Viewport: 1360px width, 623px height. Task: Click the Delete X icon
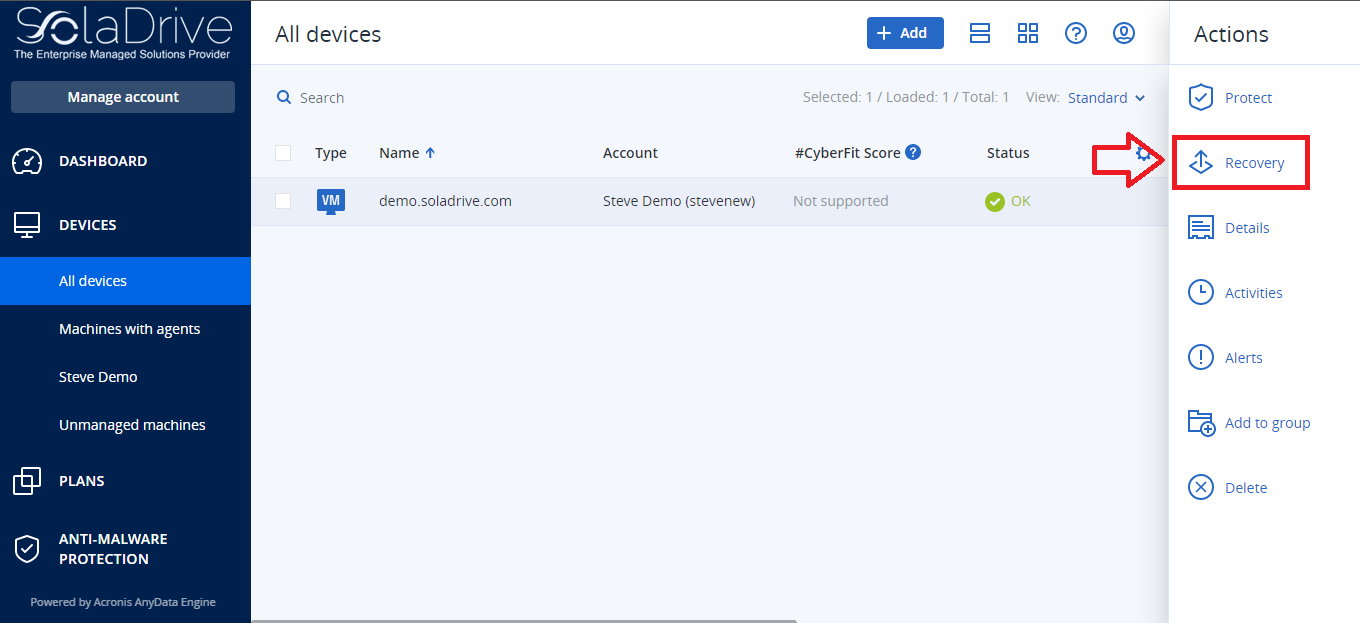tap(1200, 487)
